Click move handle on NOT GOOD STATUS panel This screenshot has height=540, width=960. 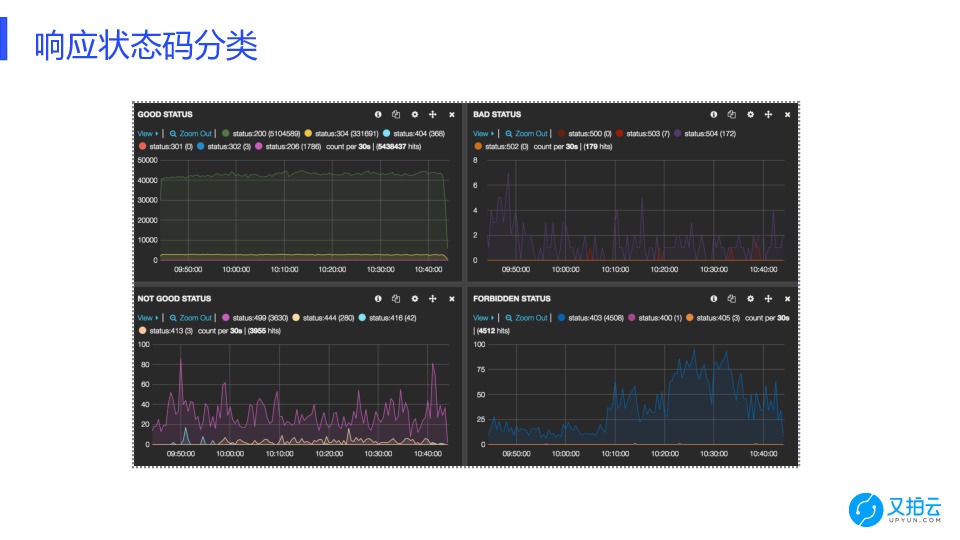point(433,299)
